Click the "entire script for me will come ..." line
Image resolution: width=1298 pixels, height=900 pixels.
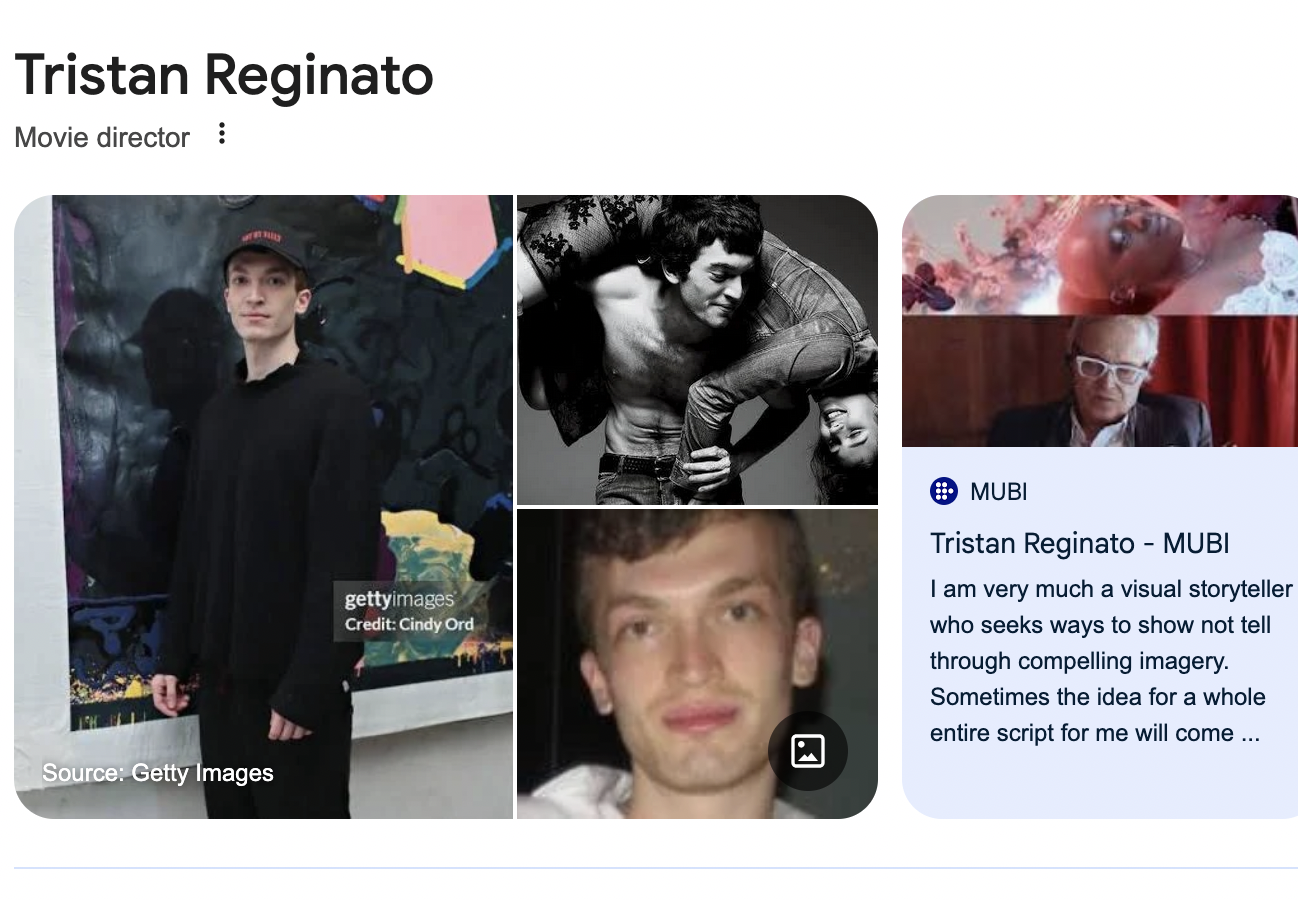1095,733
